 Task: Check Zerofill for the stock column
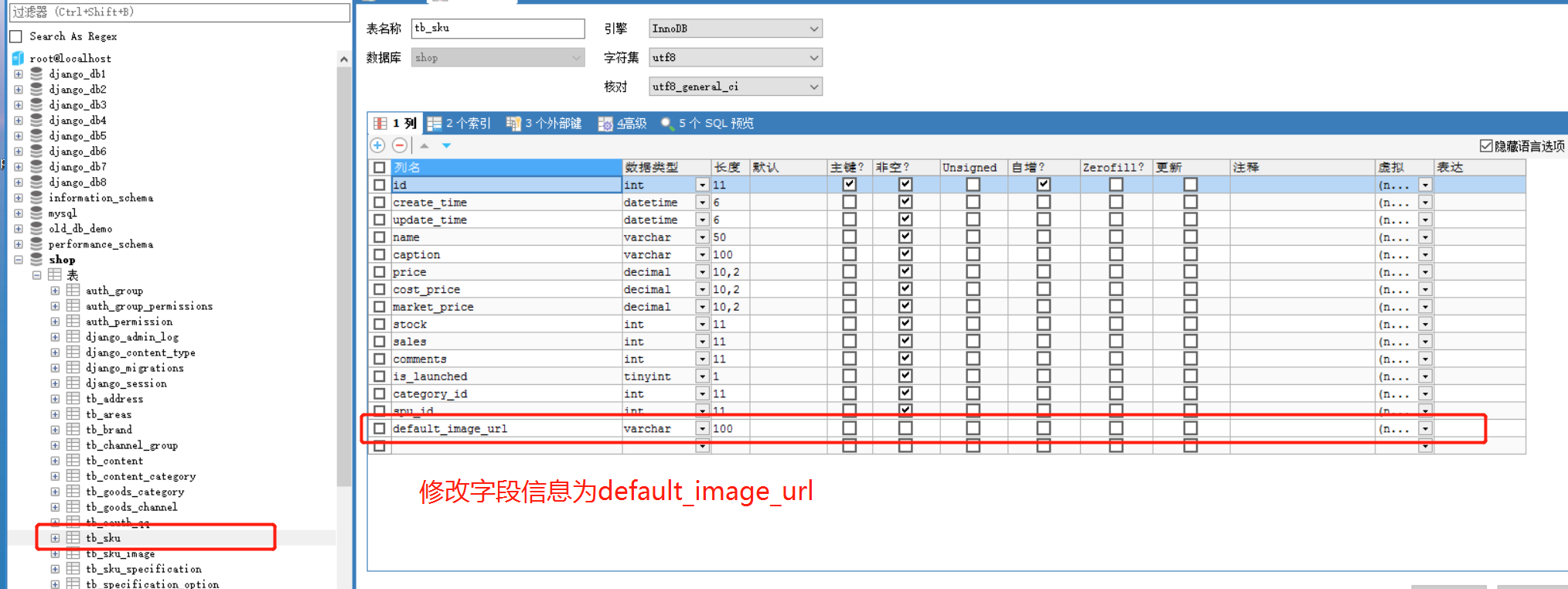pos(1116,324)
